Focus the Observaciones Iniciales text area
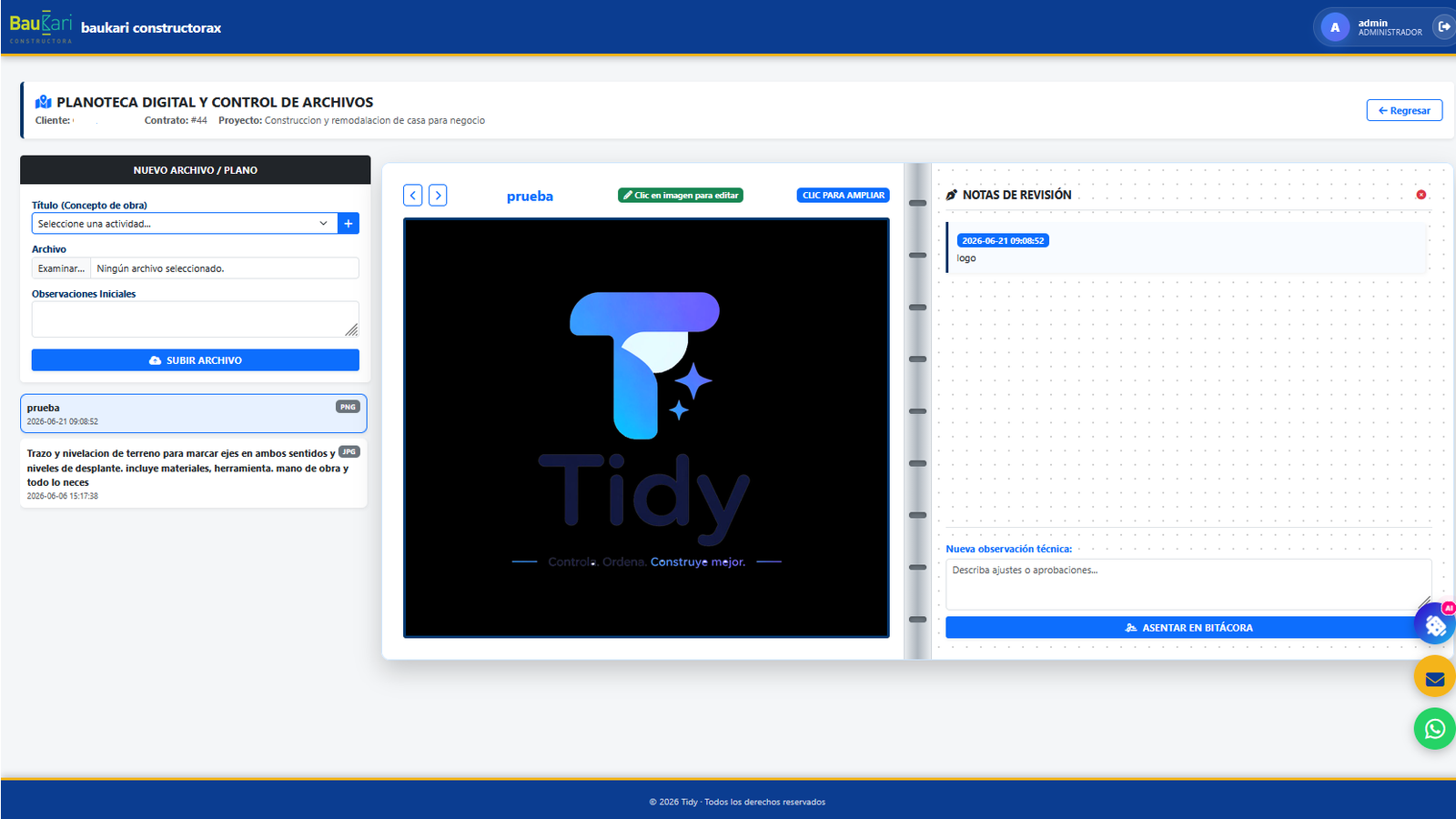This screenshot has width=1456, height=819. click(x=196, y=319)
